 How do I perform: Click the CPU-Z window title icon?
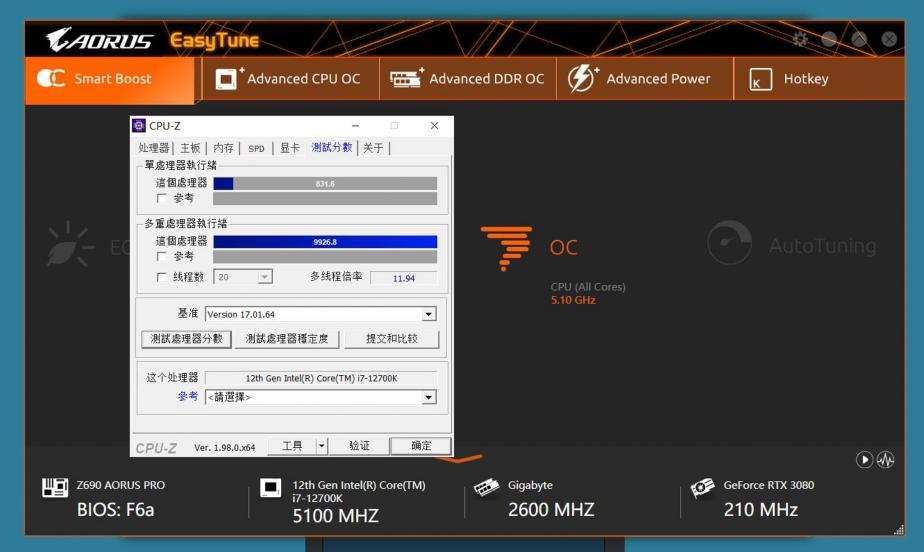[139, 125]
